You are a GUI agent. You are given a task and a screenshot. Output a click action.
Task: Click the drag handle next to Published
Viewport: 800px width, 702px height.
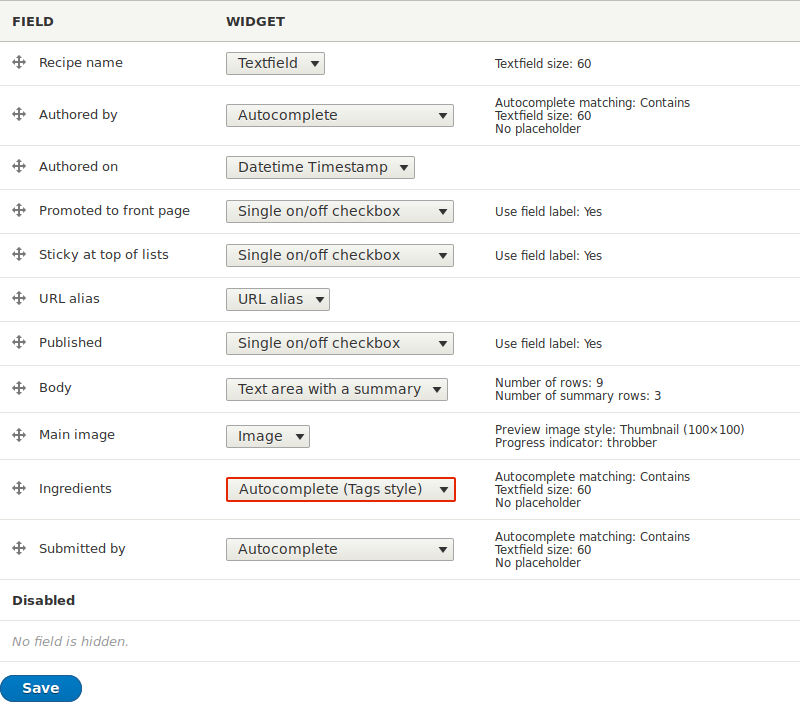pyautogui.click(x=19, y=343)
